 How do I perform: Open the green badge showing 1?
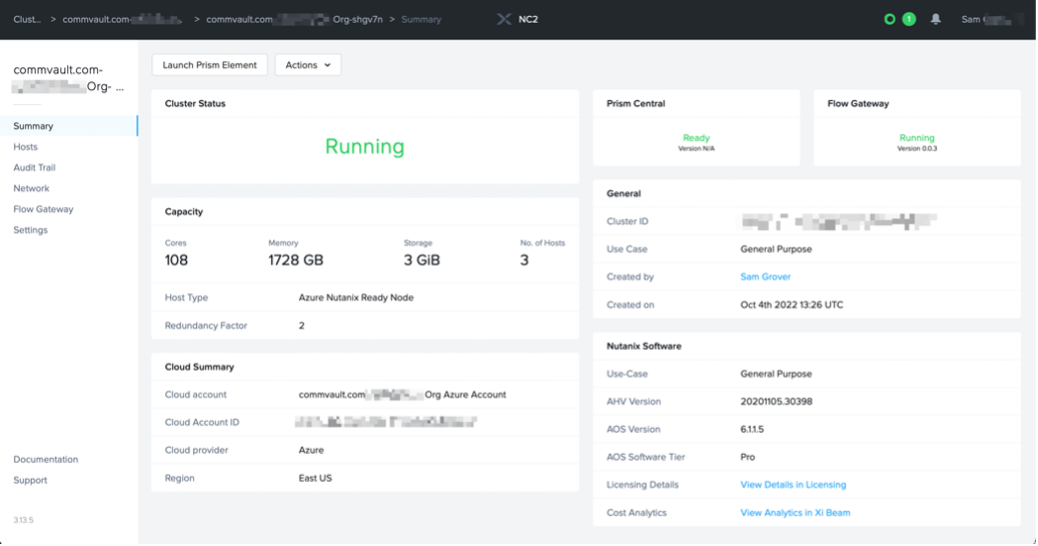pyautogui.click(x=909, y=19)
